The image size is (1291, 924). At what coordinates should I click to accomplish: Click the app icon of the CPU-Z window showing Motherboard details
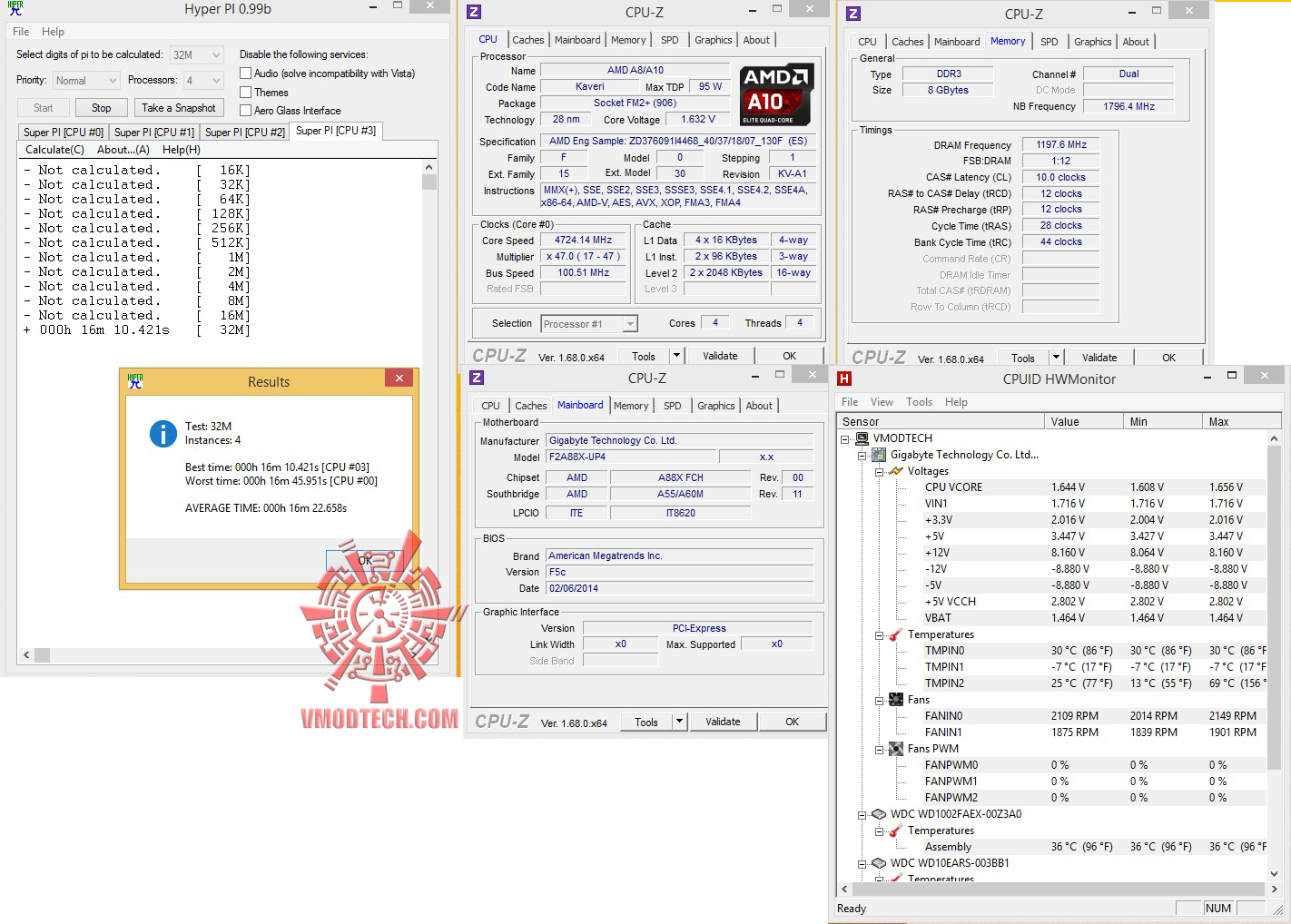coord(477,378)
